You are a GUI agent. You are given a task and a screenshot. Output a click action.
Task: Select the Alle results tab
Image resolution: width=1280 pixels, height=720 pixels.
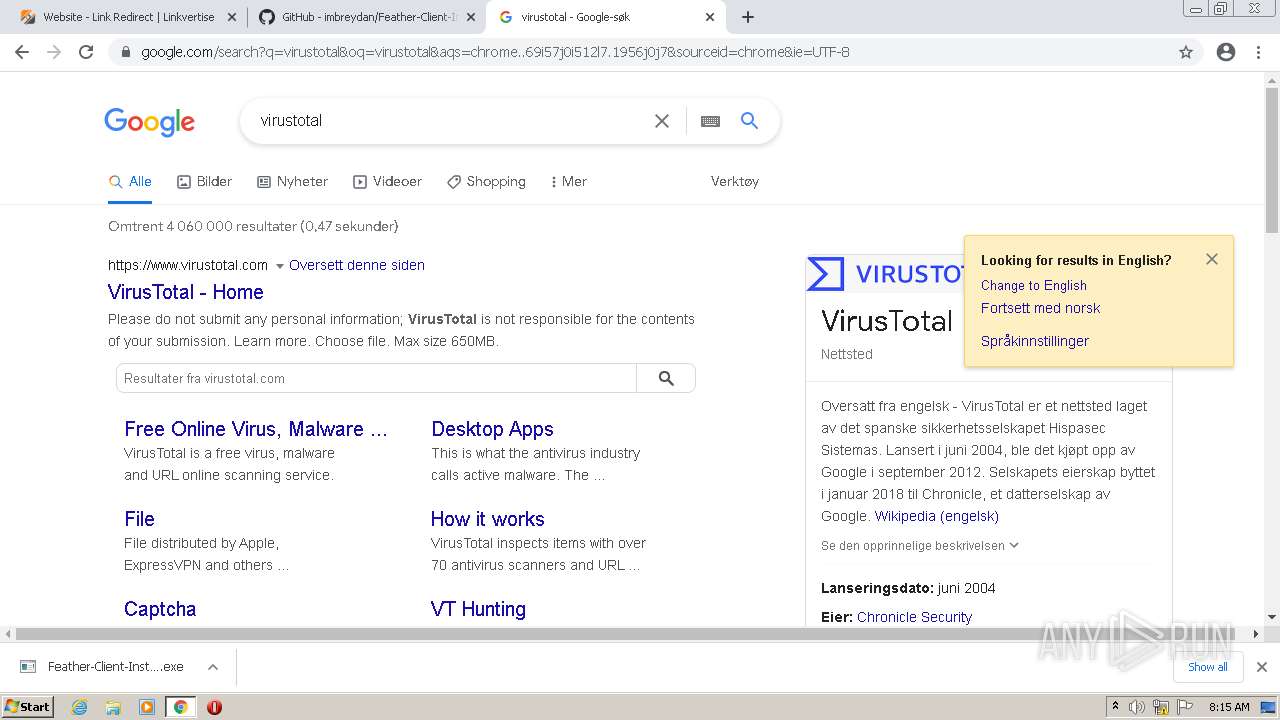tap(130, 182)
